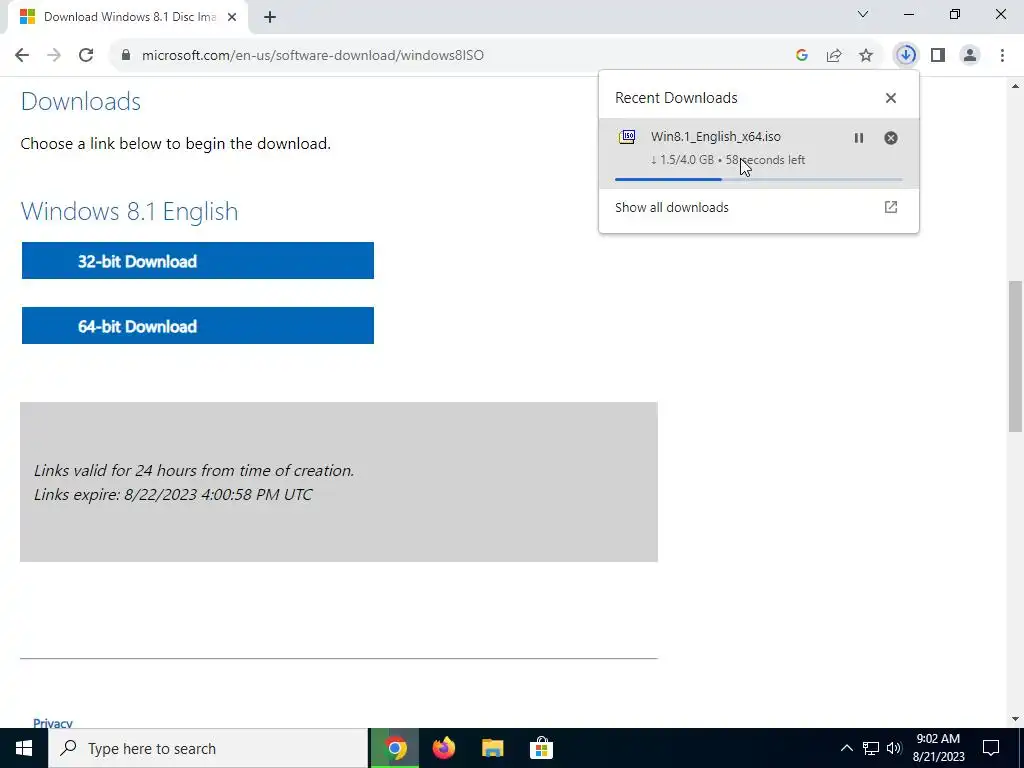Open the Privacy link
Viewport: 1024px width, 768px height.
coord(53,723)
